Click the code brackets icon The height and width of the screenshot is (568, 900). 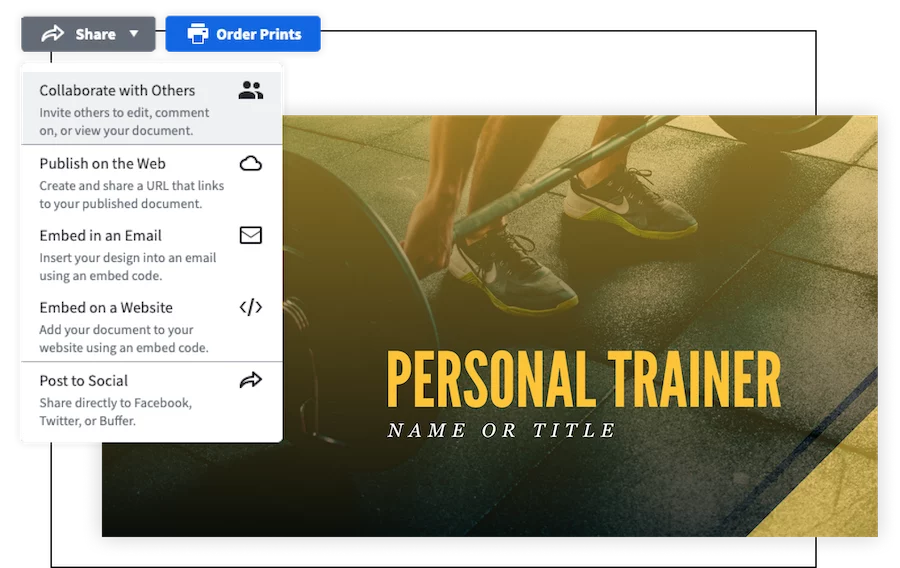pos(251,308)
